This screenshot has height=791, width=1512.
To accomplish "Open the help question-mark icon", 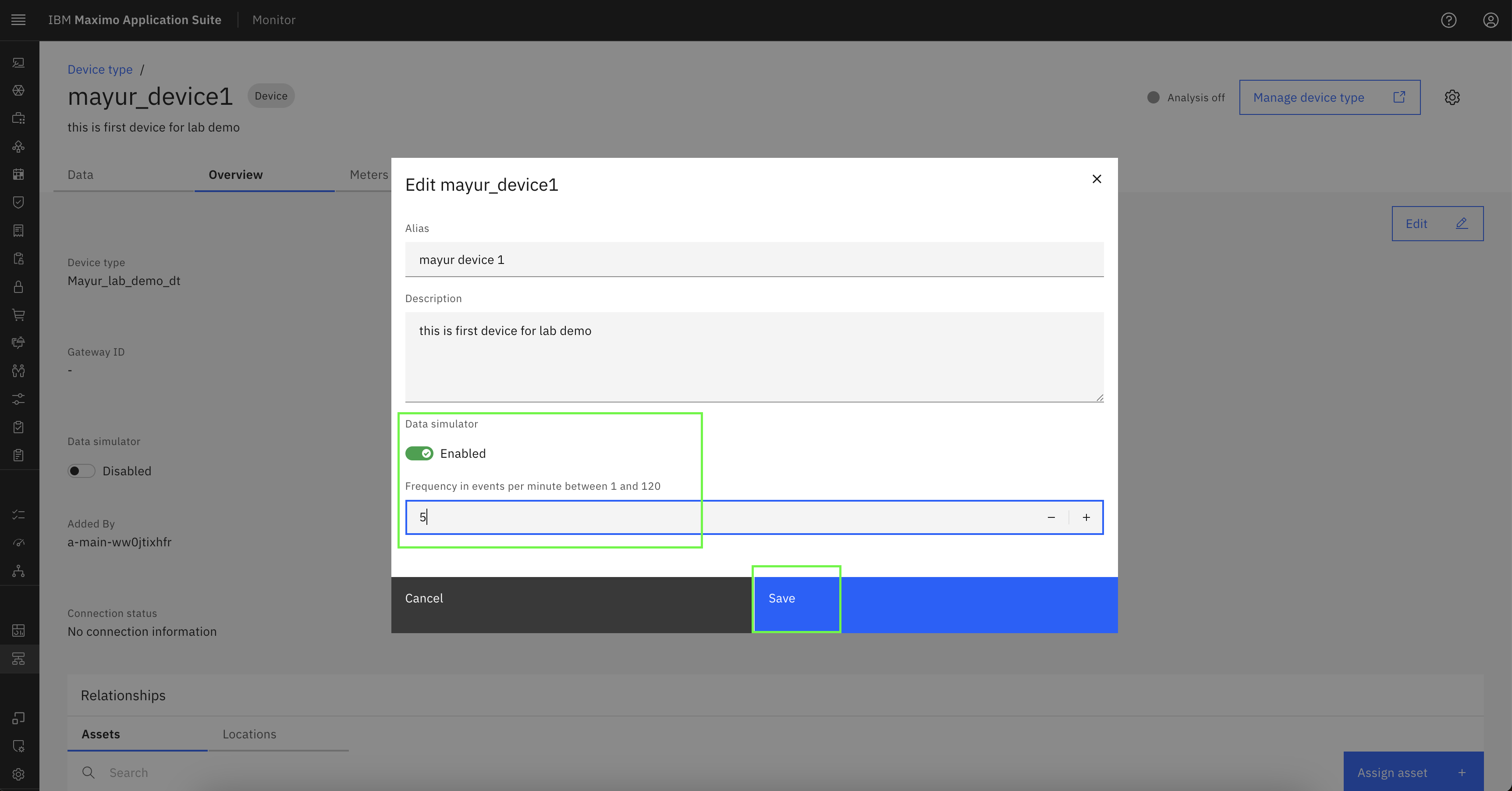I will pyautogui.click(x=1448, y=21).
